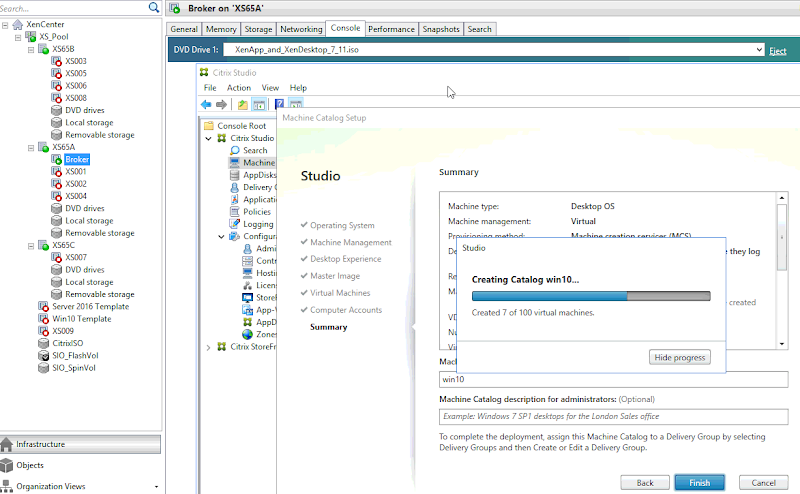Screen dimensions: 800x494
Task: Open Local storage under XS65C
Action: [x=89, y=282]
